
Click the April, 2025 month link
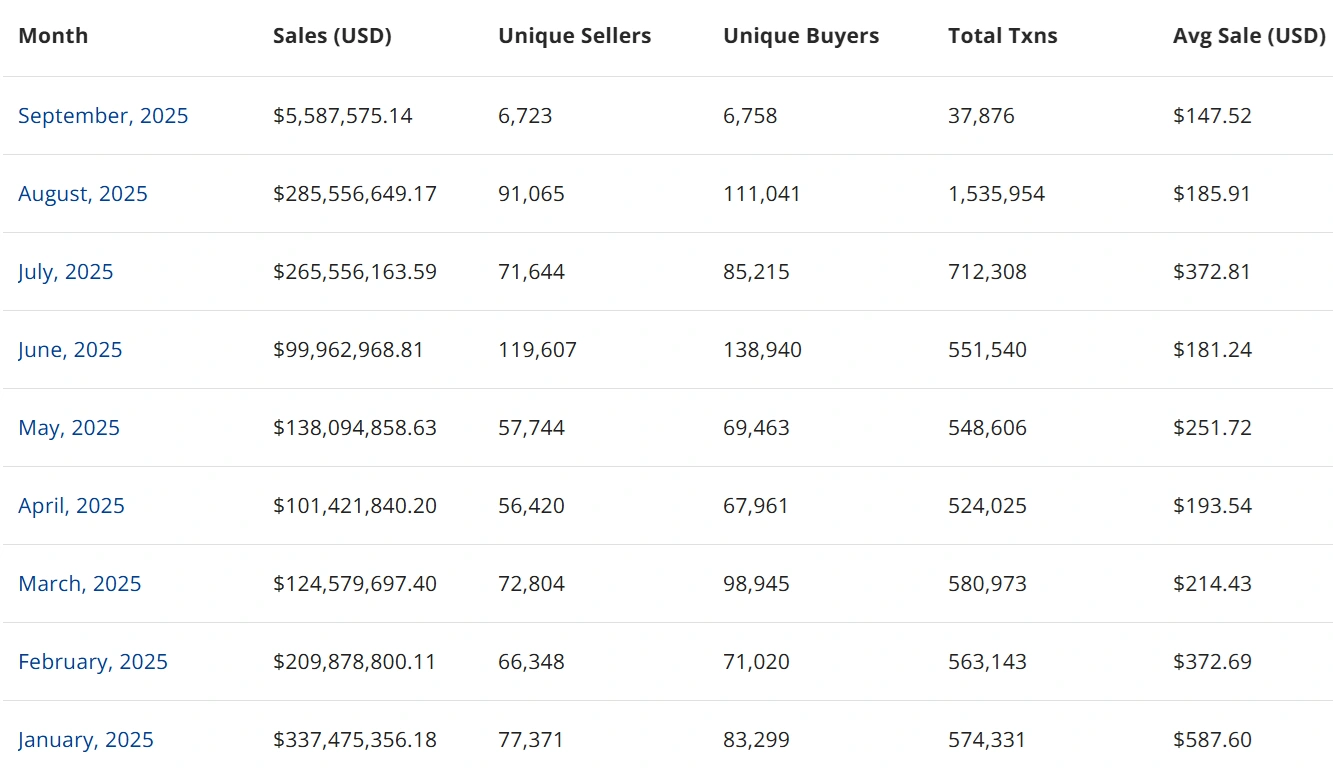click(71, 506)
